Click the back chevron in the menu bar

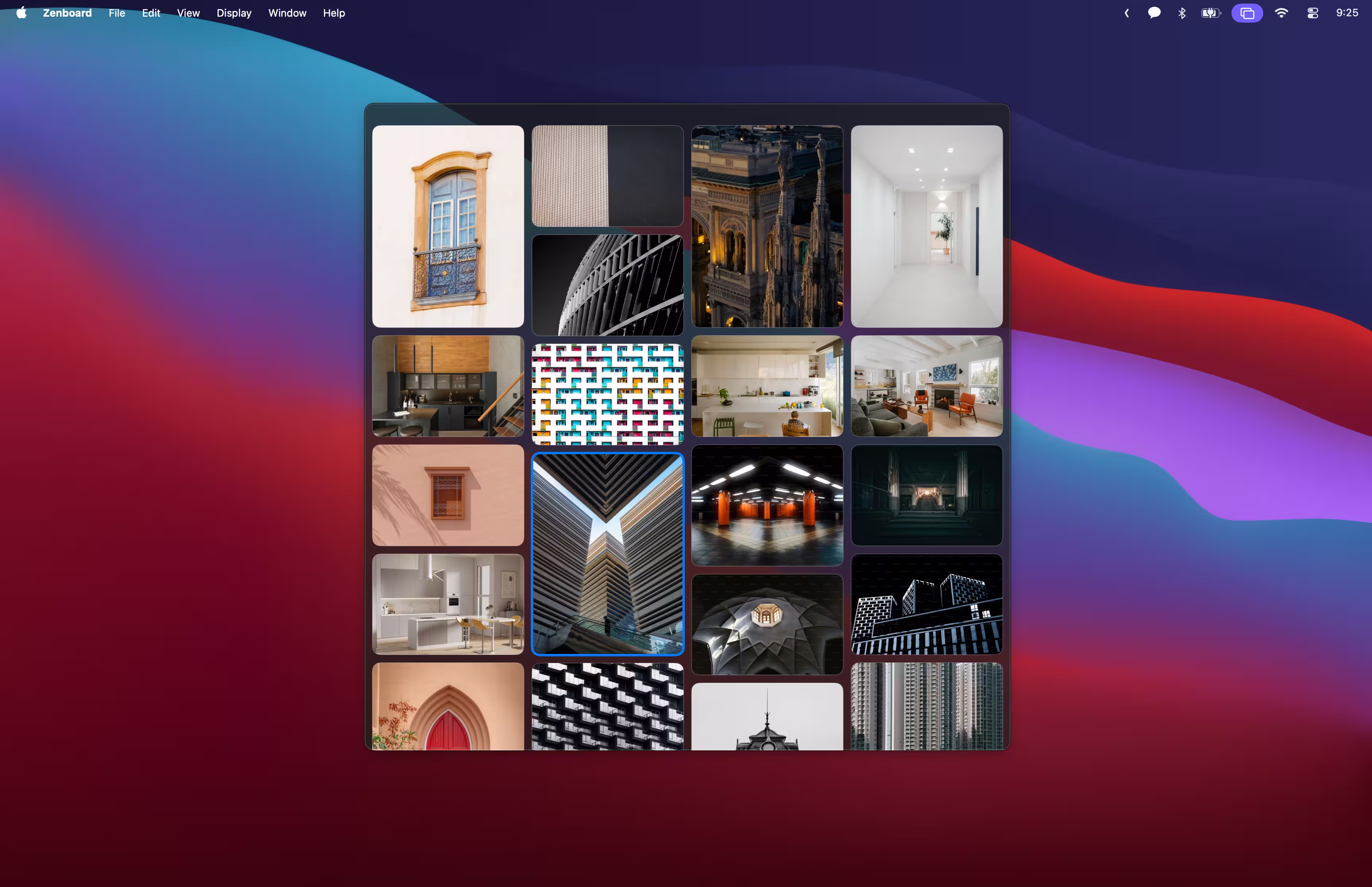coord(1126,13)
